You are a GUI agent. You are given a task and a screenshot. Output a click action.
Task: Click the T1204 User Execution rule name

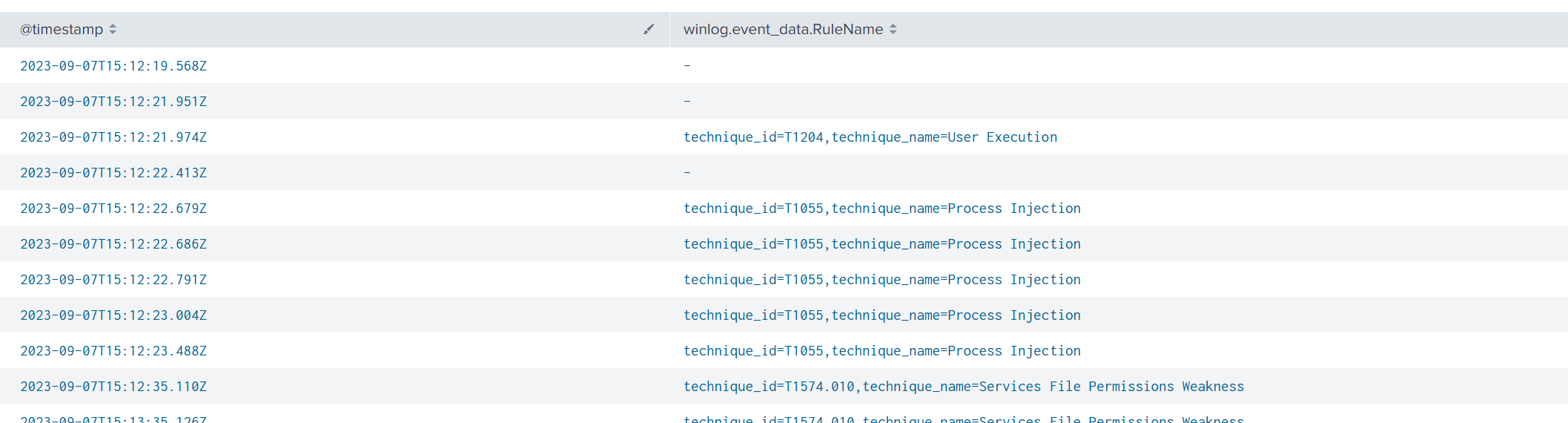pyautogui.click(x=870, y=137)
